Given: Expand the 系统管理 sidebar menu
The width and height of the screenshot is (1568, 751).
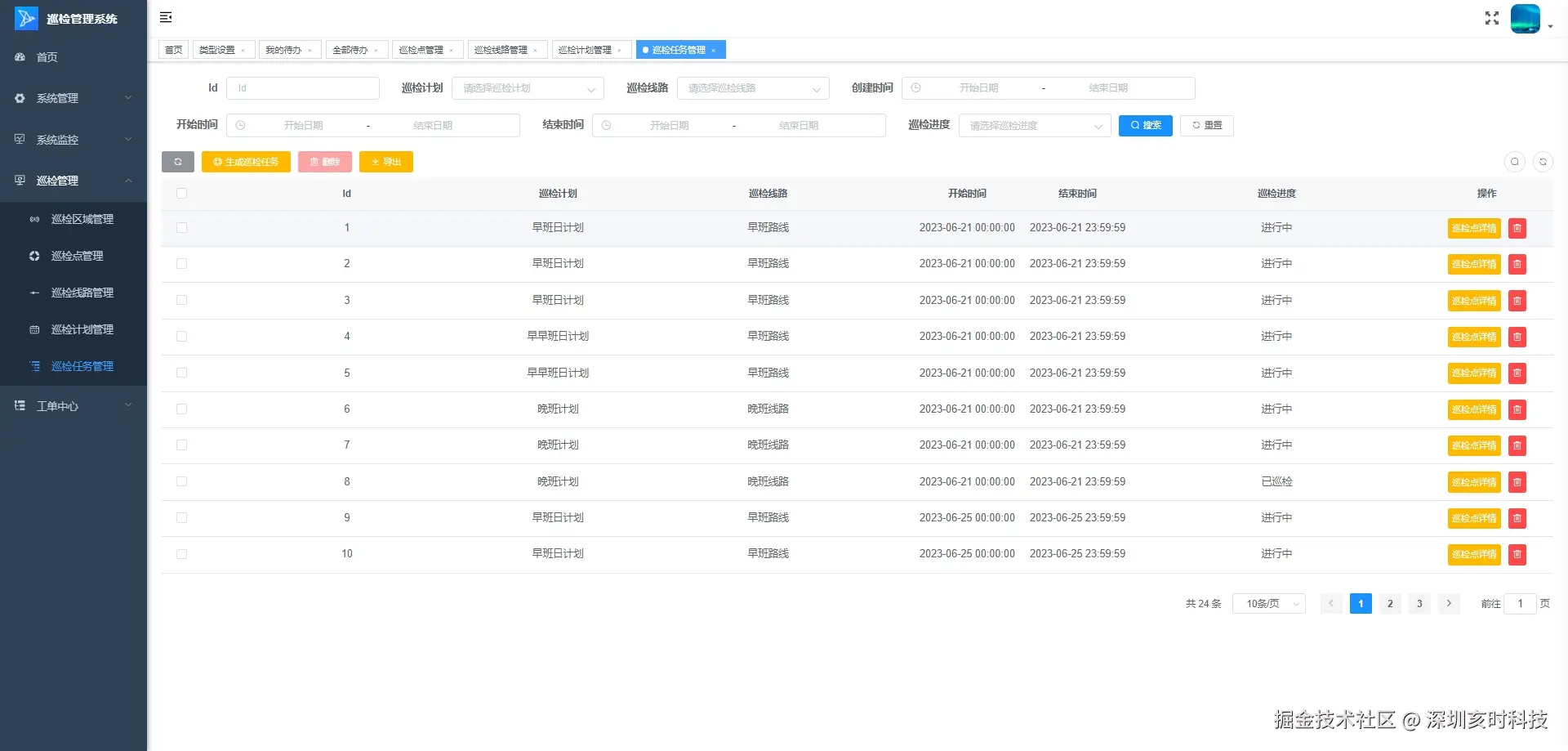Looking at the screenshot, I should (73, 98).
